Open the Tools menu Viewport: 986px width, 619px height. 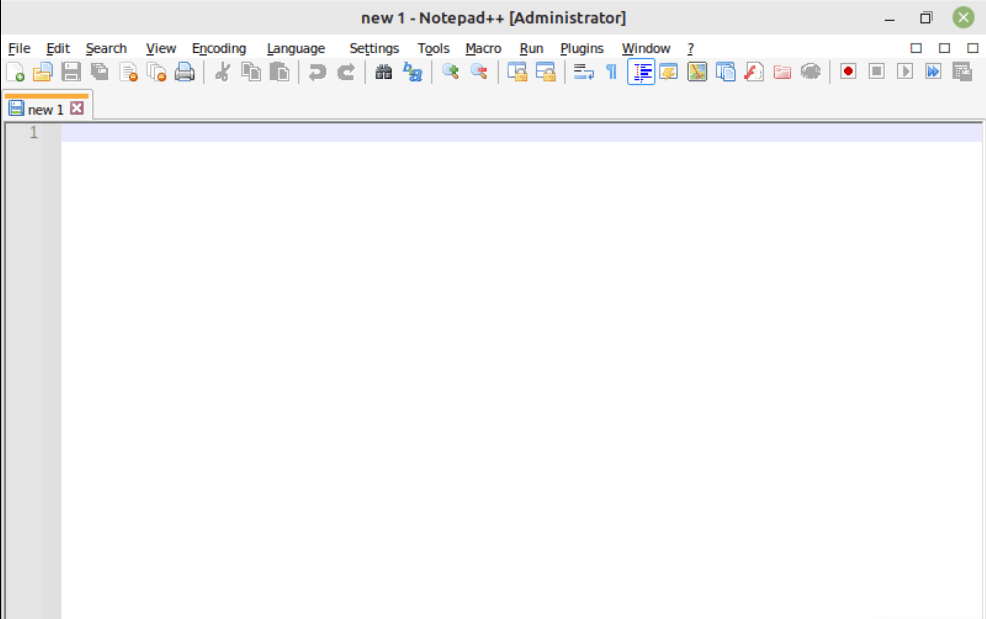[x=433, y=48]
